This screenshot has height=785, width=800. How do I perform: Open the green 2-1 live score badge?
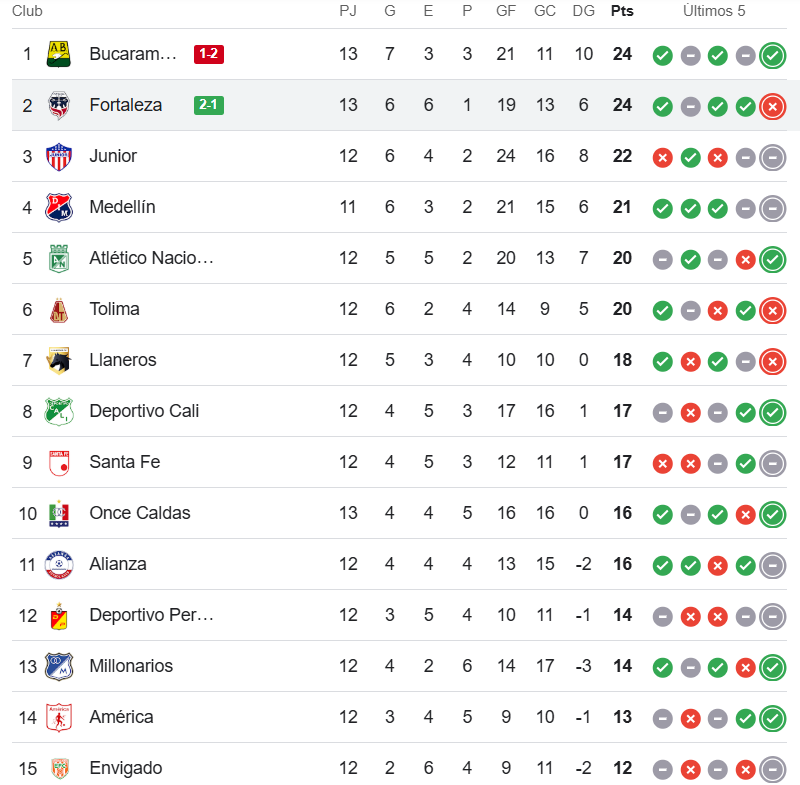point(209,105)
